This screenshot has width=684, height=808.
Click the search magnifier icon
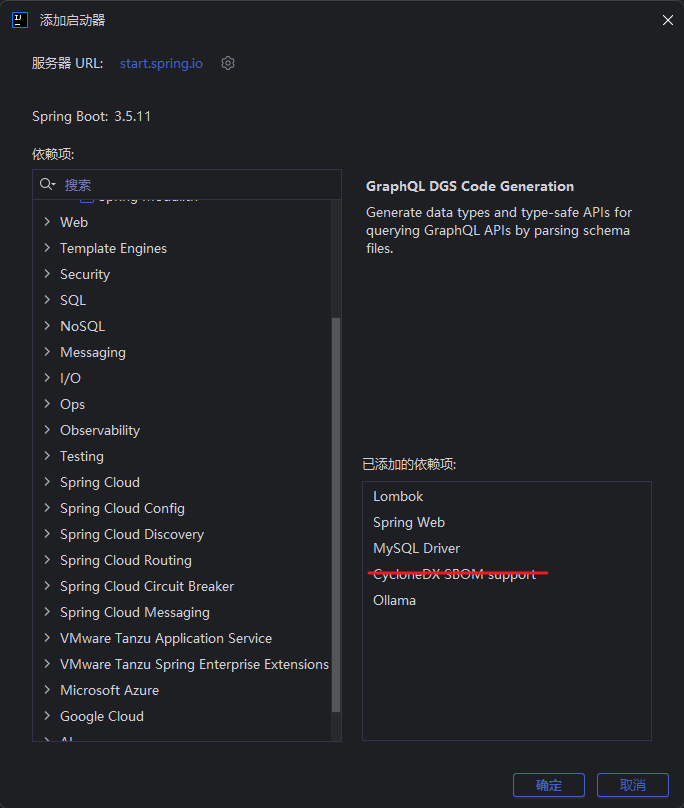[46, 184]
